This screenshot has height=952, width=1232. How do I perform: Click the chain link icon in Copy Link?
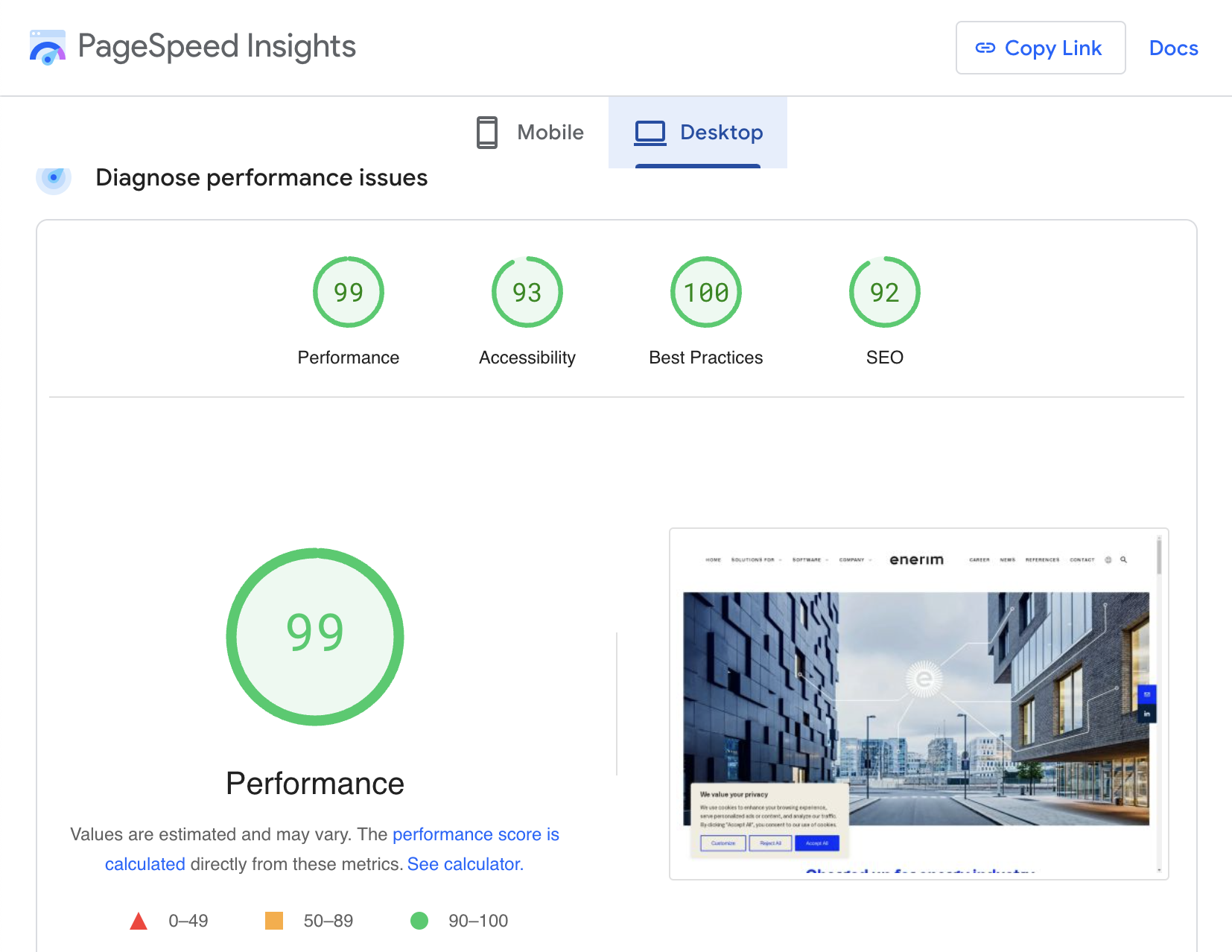pos(985,48)
